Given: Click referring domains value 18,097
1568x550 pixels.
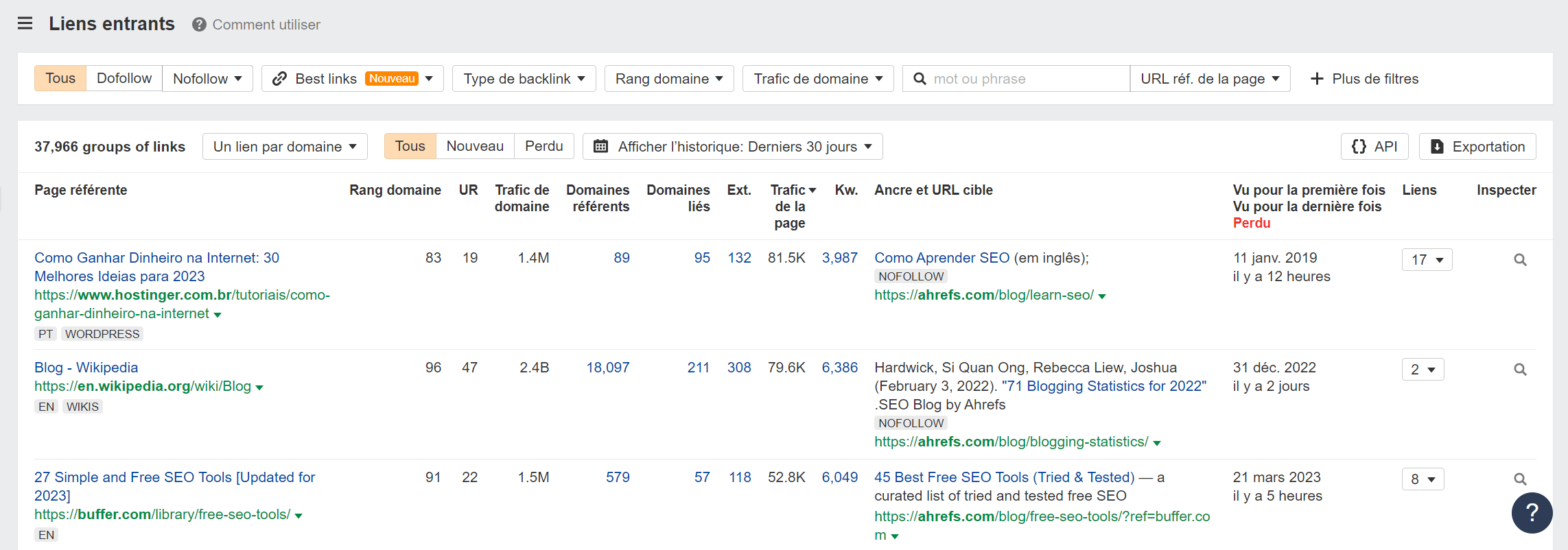Looking at the screenshot, I should [x=607, y=368].
